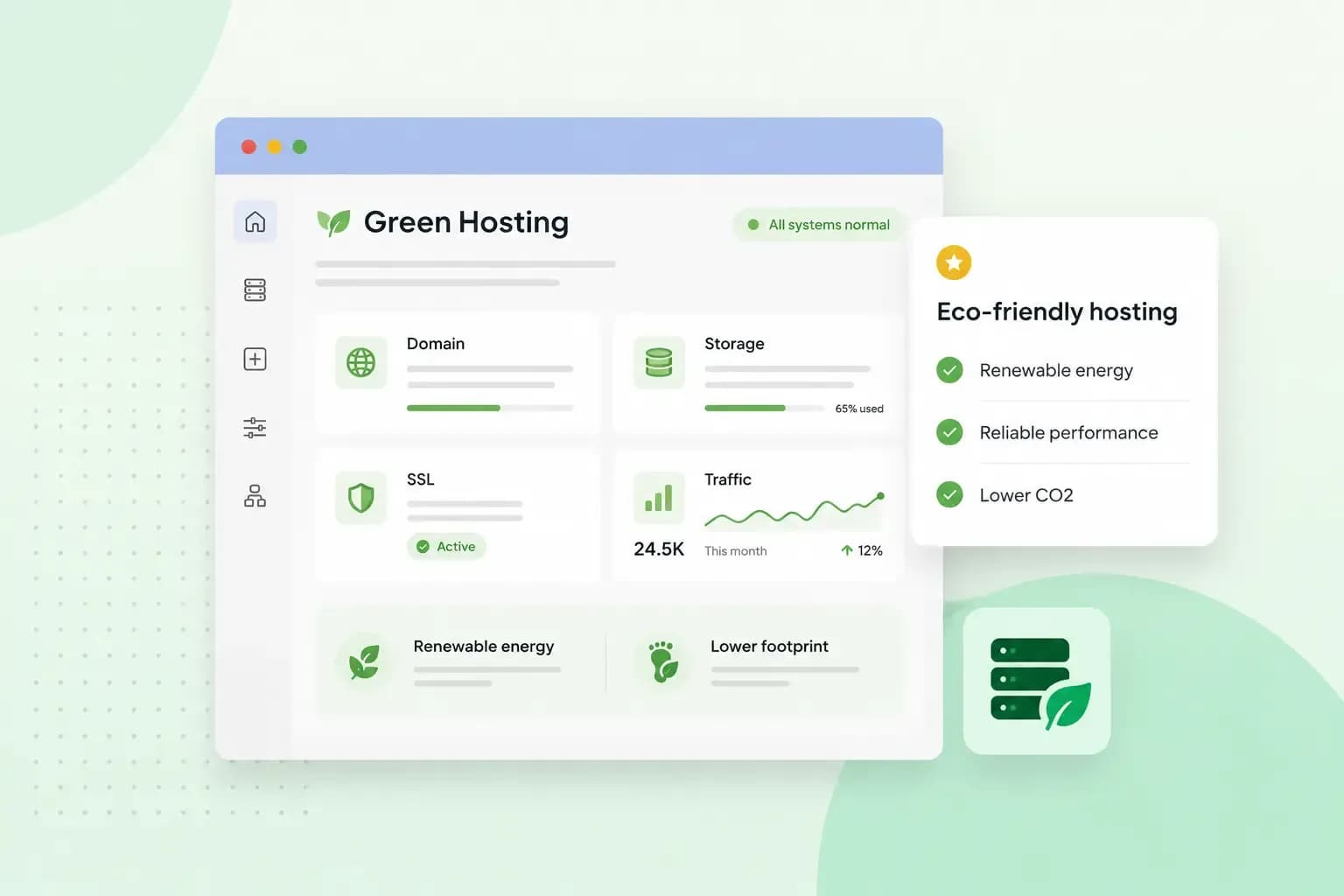1344x896 pixels.
Task: Click the This month label
Action: tap(736, 551)
